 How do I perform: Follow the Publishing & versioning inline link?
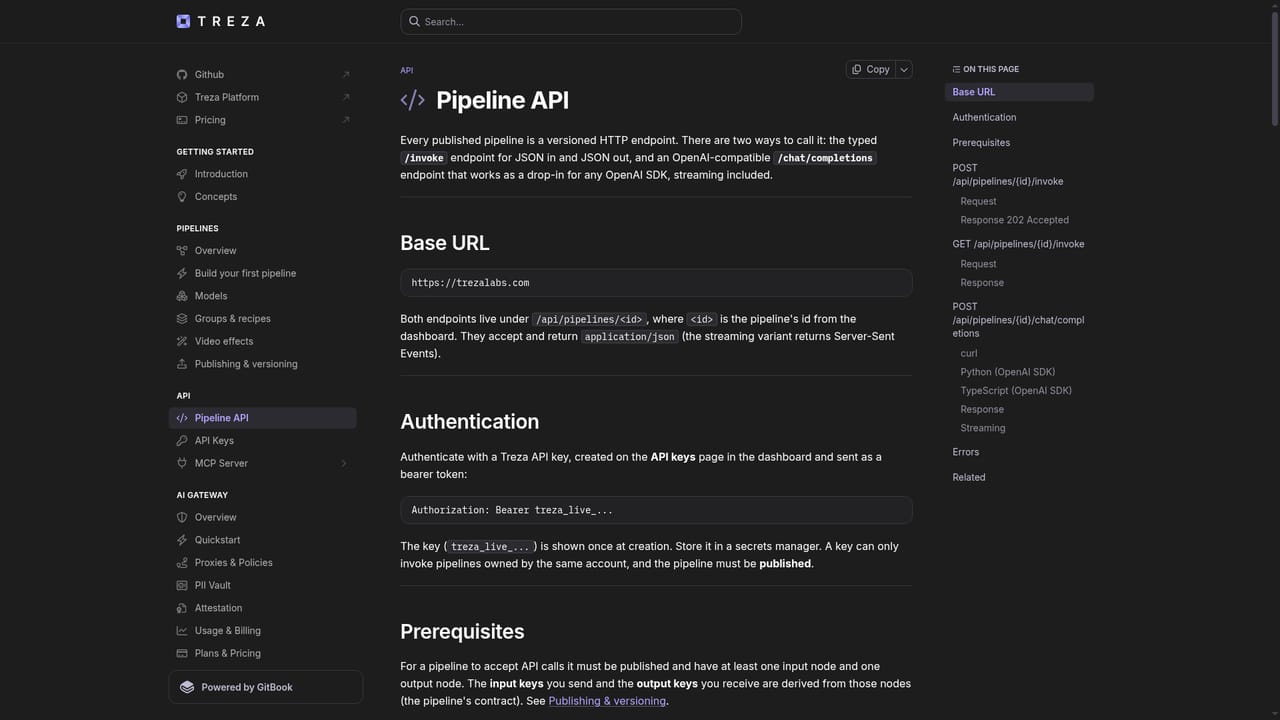[x=607, y=701]
